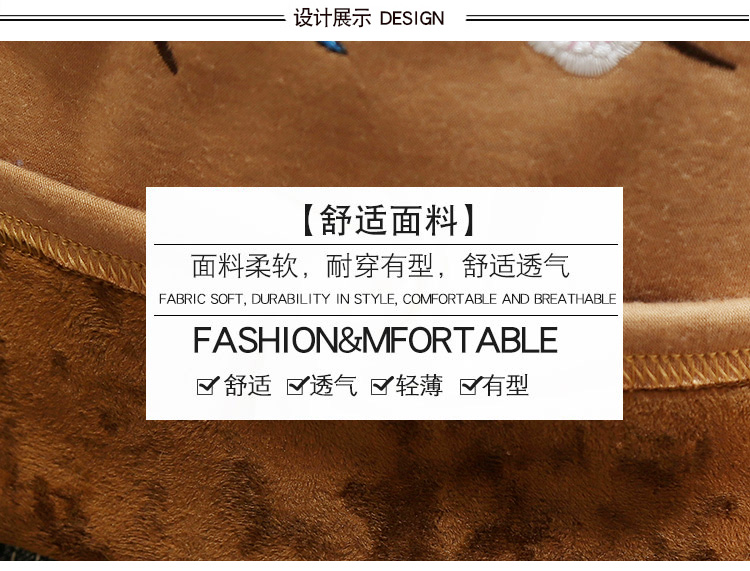Toggle the 透气 checkbox
The image size is (750, 571).
click(x=298, y=385)
